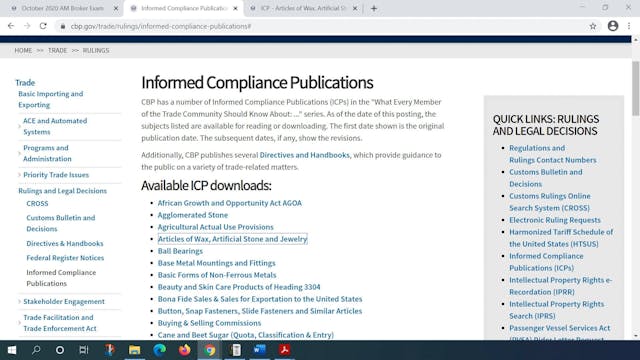This screenshot has width=640, height=360.
Task: Open Rulings and Legal Decisions sidebar link
Action: 62,191
